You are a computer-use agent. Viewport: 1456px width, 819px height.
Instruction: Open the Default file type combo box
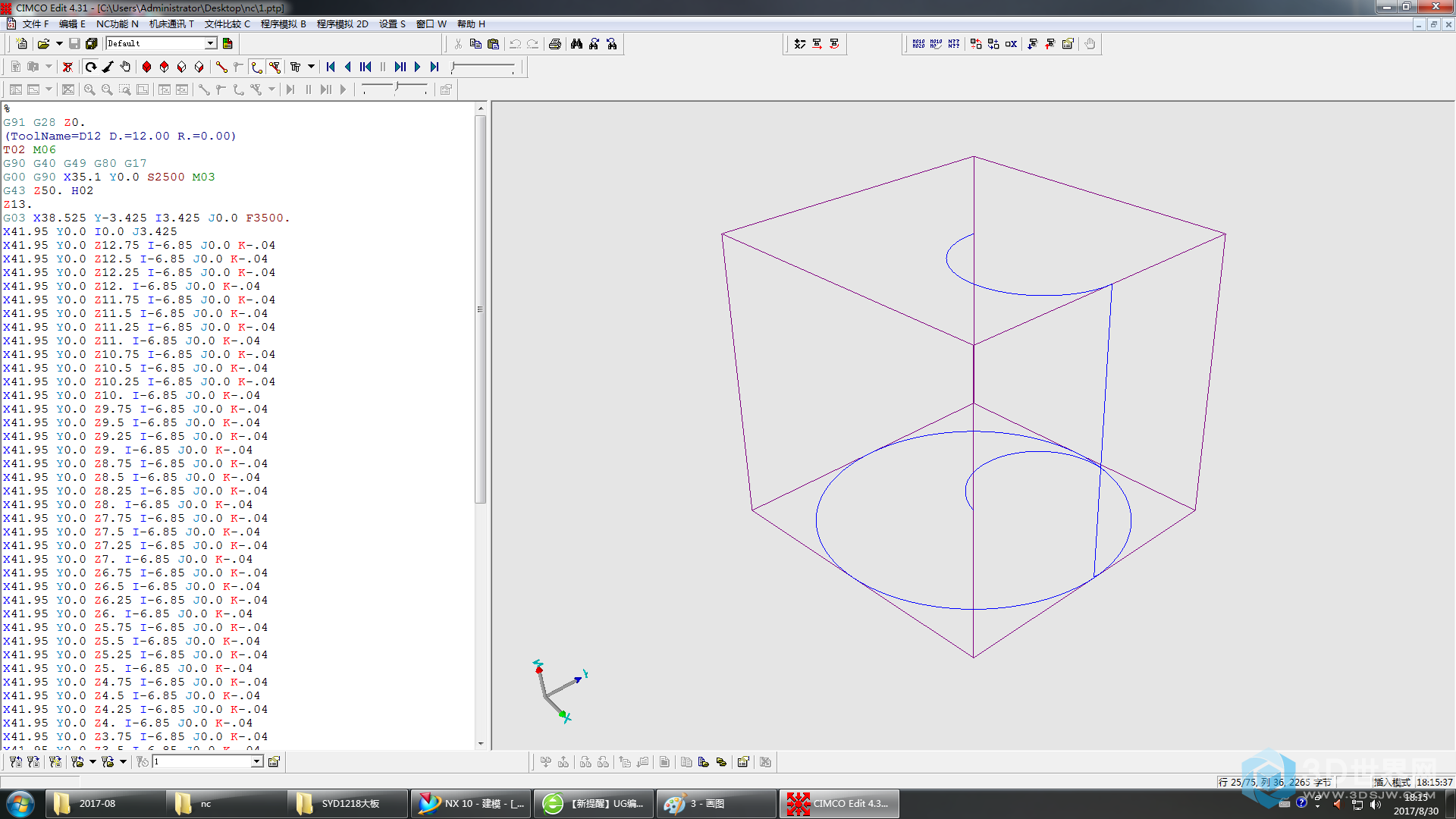[162, 44]
